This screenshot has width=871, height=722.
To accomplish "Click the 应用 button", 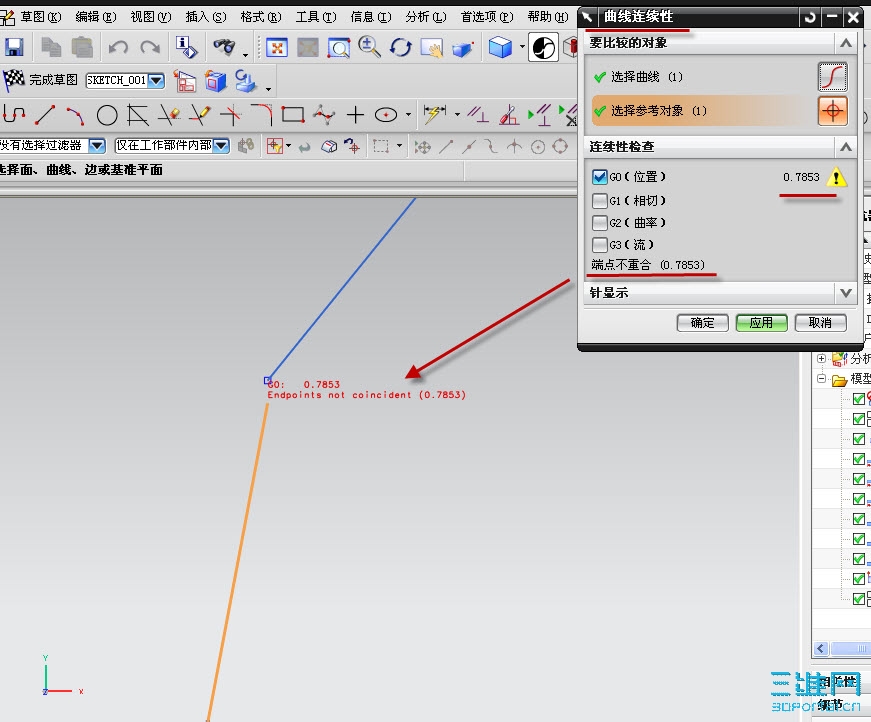I will 761,323.
